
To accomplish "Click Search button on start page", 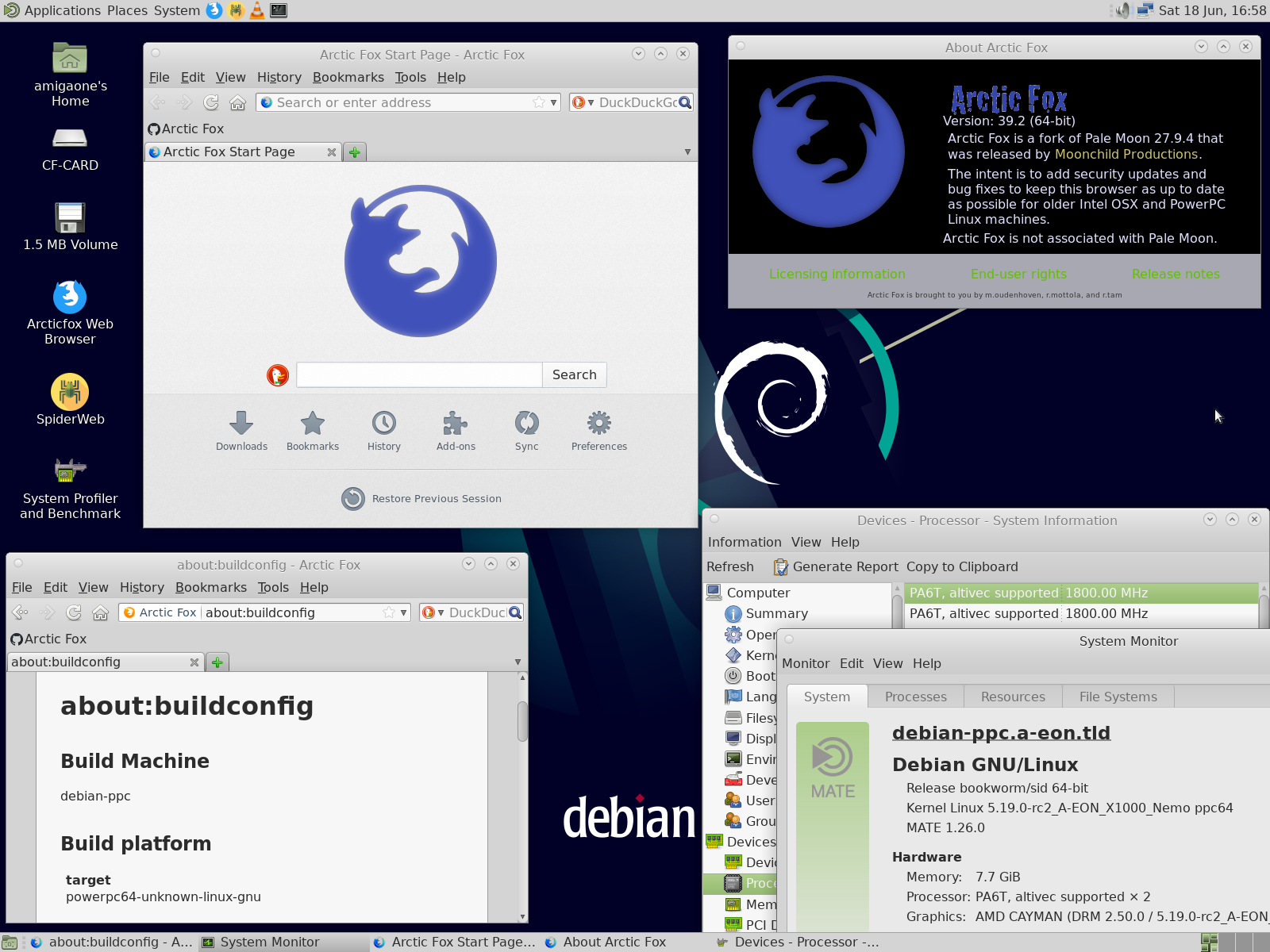I will pos(575,374).
